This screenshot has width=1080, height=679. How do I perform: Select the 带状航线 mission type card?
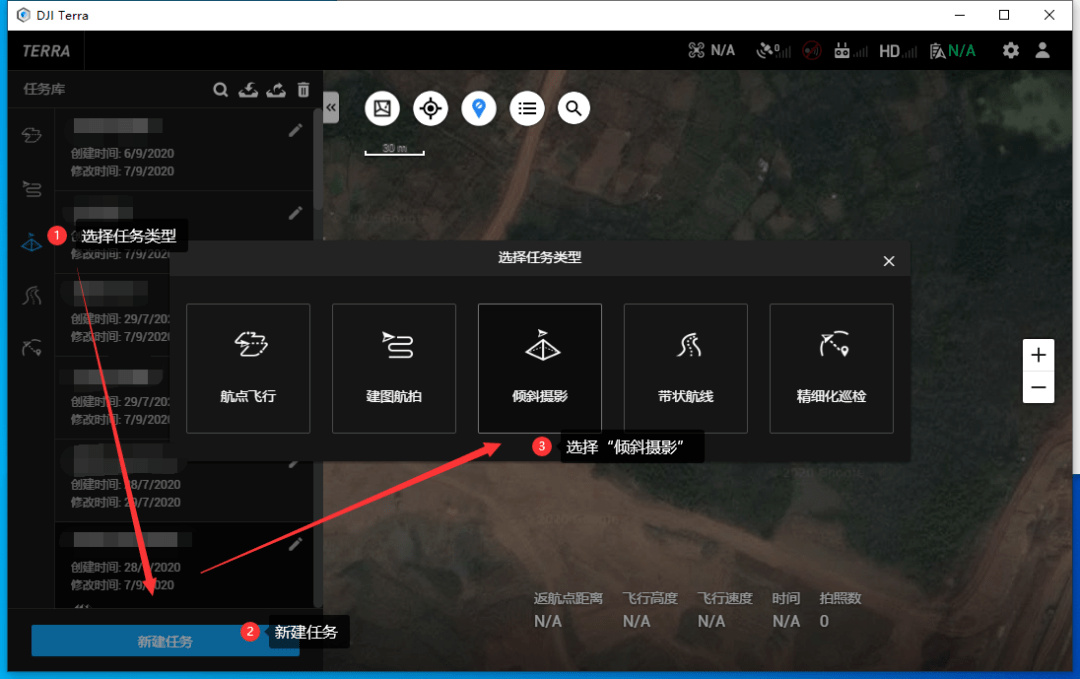[x=685, y=368]
